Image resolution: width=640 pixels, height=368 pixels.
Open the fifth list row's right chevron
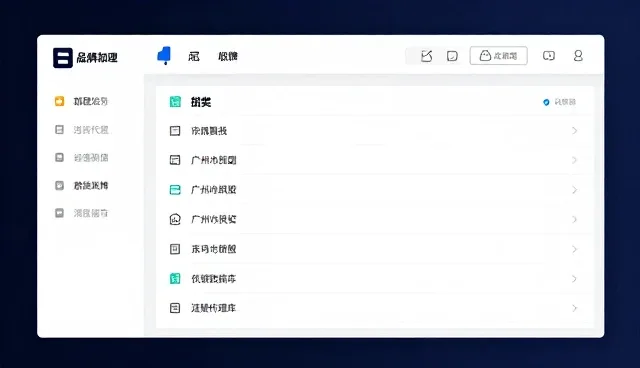point(574,249)
